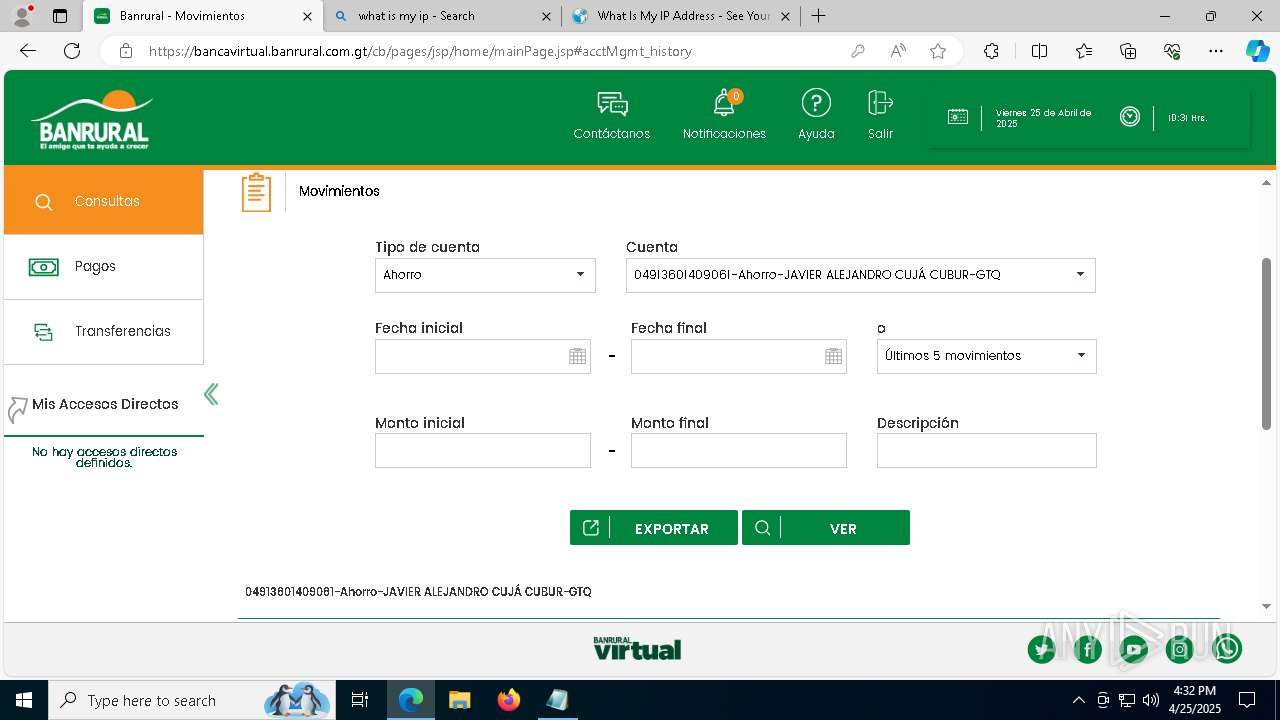This screenshot has width=1280, height=720.
Task: Refresh the browser page
Action: click(72, 51)
